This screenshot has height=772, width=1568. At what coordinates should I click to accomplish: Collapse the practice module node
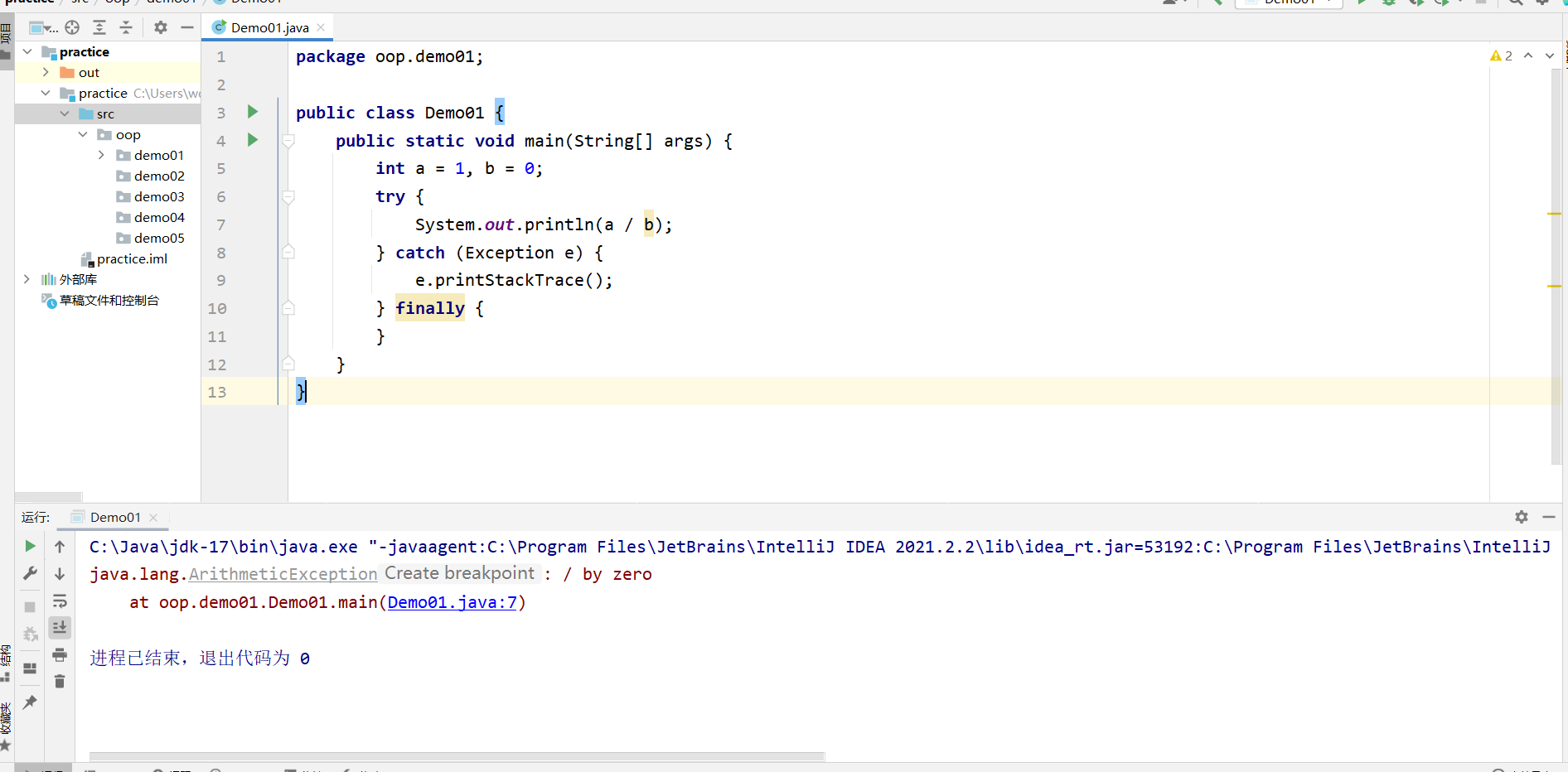coord(46,93)
